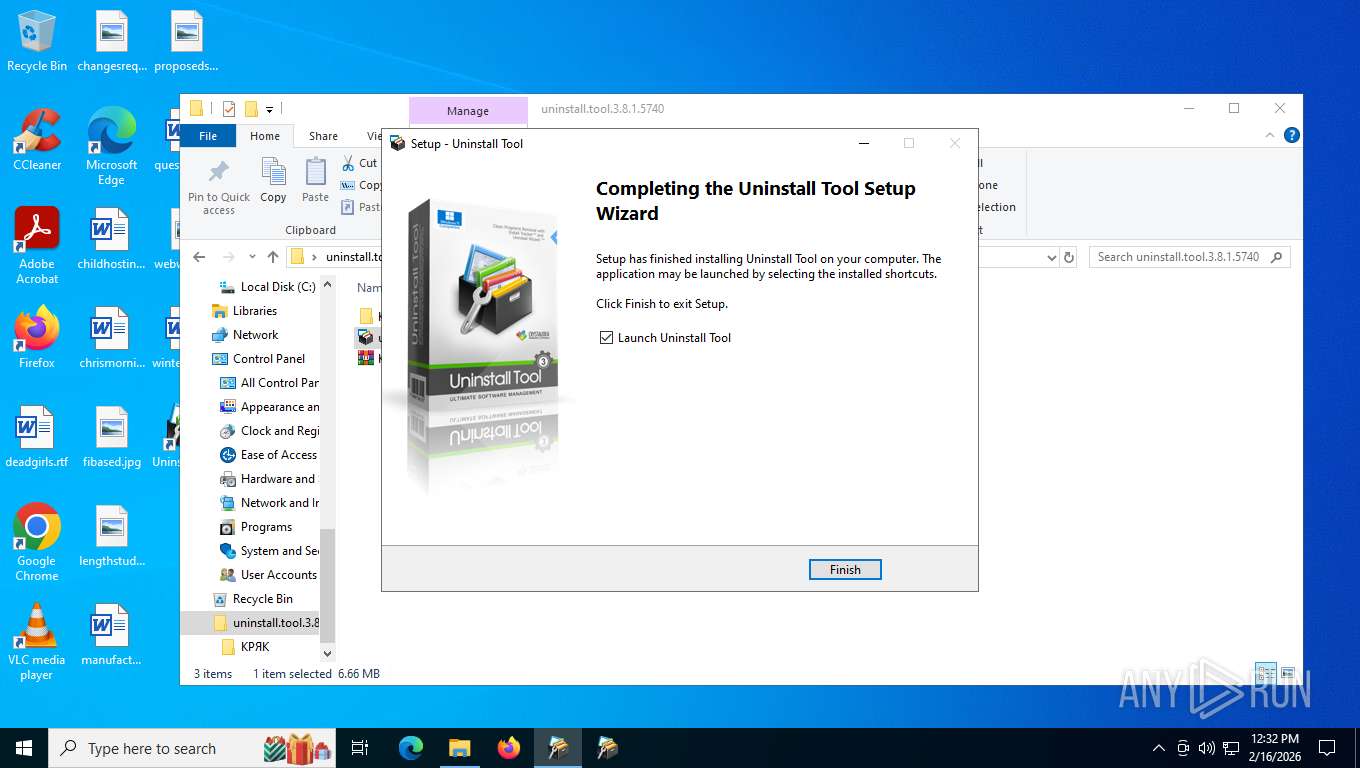Click the Back arrow in Explorer
Screen dimensions: 1360x768
(199, 257)
